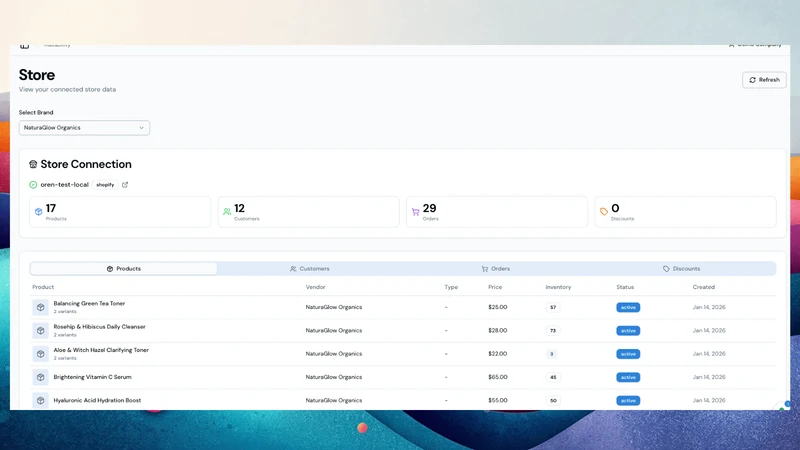800x450 pixels.
Task: Click the $25.00 price cell
Action: coord(497,307)
